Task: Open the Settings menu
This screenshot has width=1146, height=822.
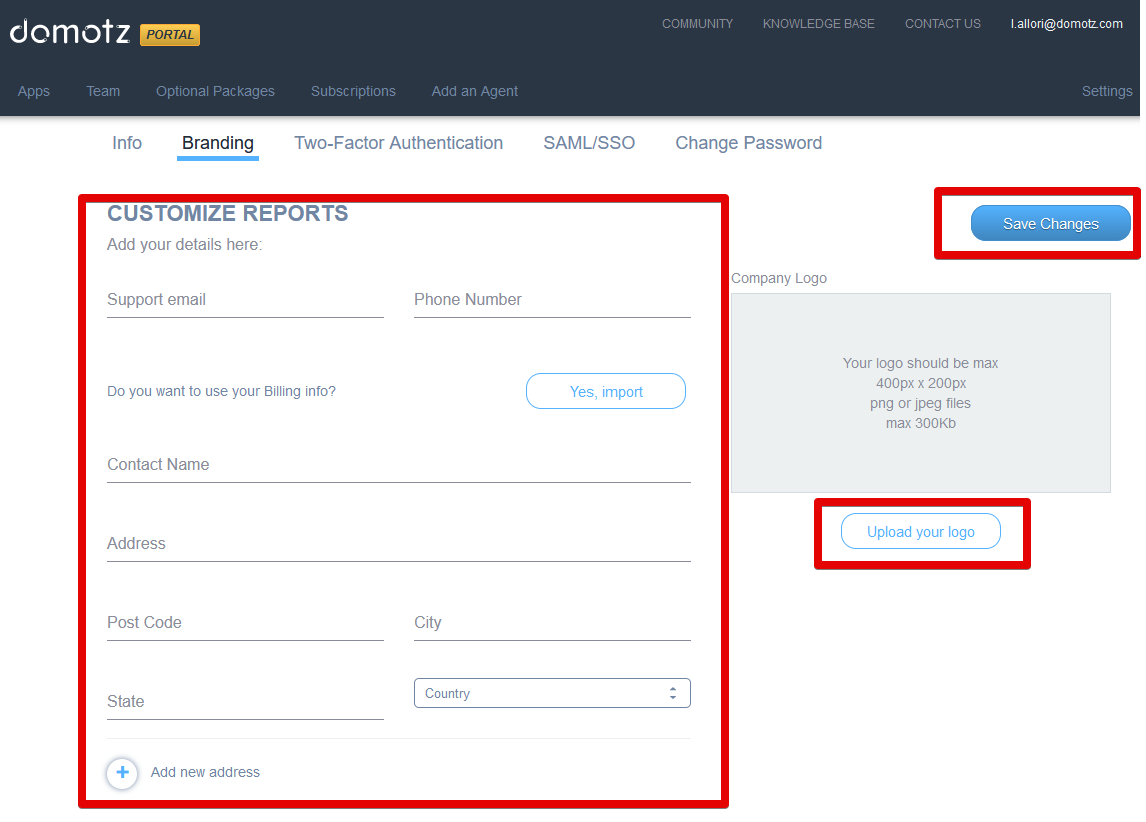Action: (x=1106, y=91)
